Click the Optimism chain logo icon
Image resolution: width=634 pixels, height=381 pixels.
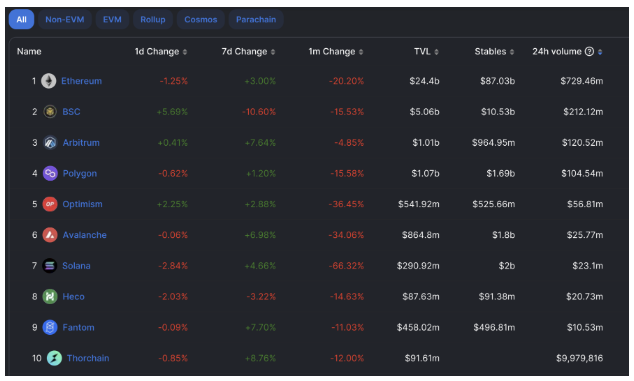pyautogui.click(x=50, y=204)
